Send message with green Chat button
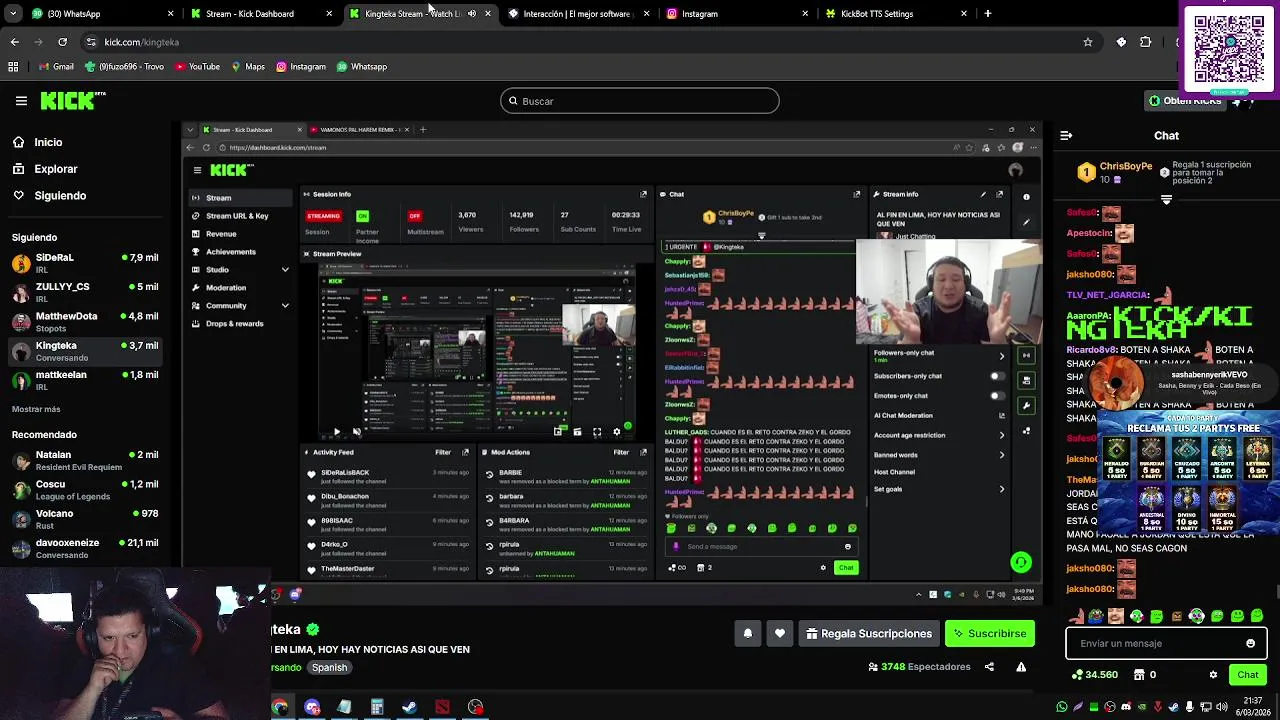This screenshot has width=1280, height=720. (1247, 675)
